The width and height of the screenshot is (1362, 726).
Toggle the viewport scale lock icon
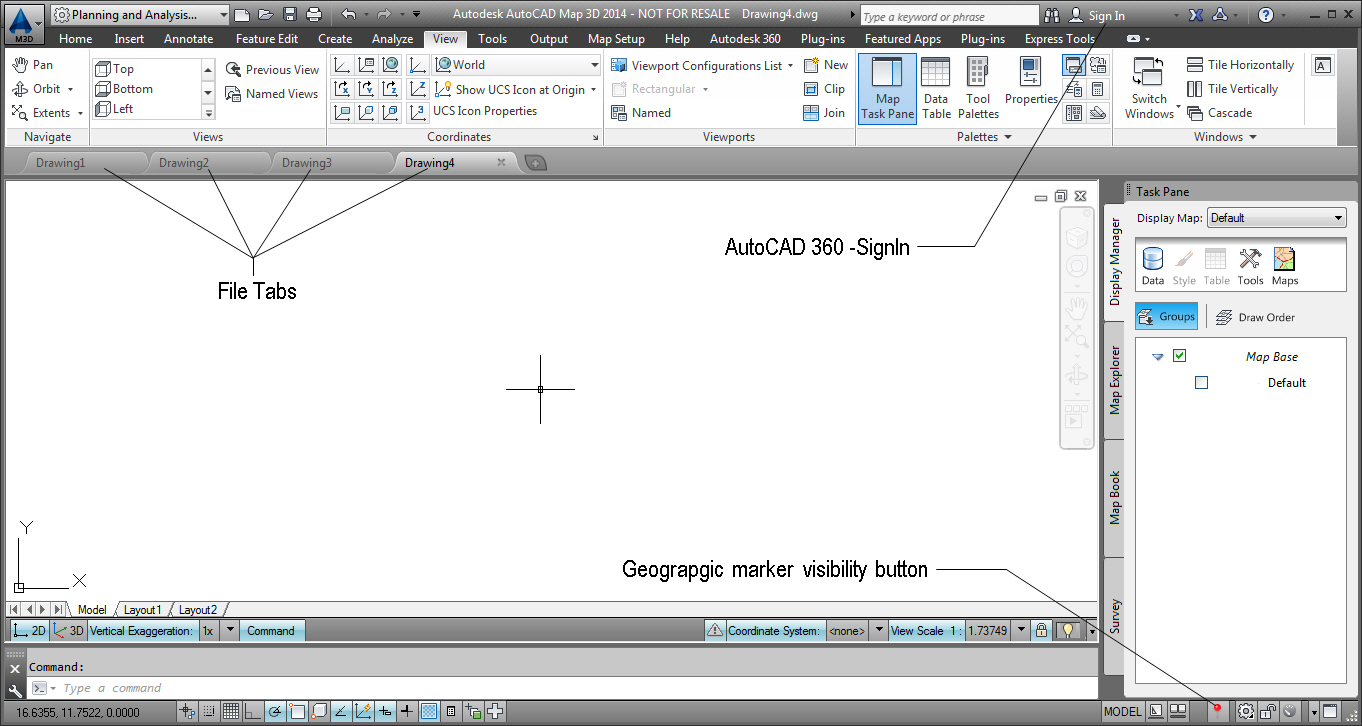point(1042,631)
